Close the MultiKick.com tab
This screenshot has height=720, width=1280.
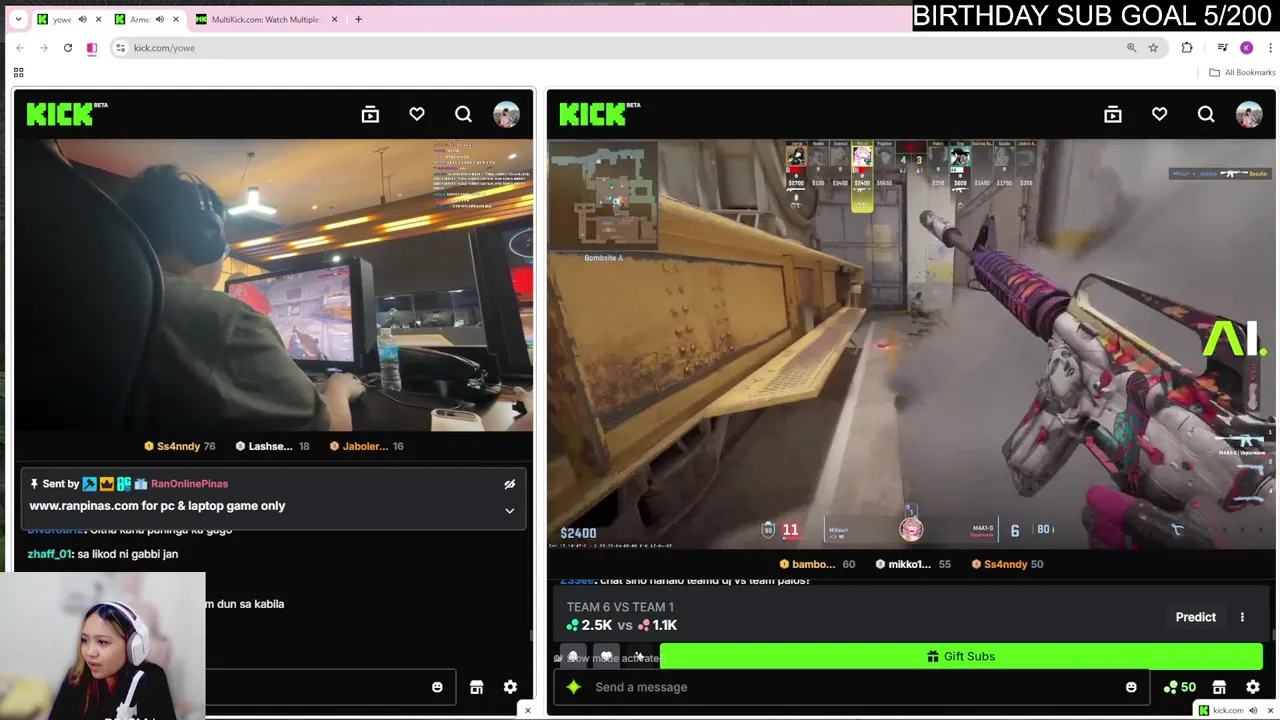pos(334,19)
